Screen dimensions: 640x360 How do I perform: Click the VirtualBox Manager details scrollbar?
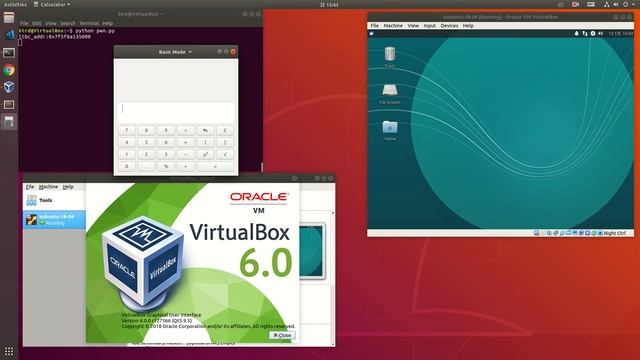pos(333,278)
